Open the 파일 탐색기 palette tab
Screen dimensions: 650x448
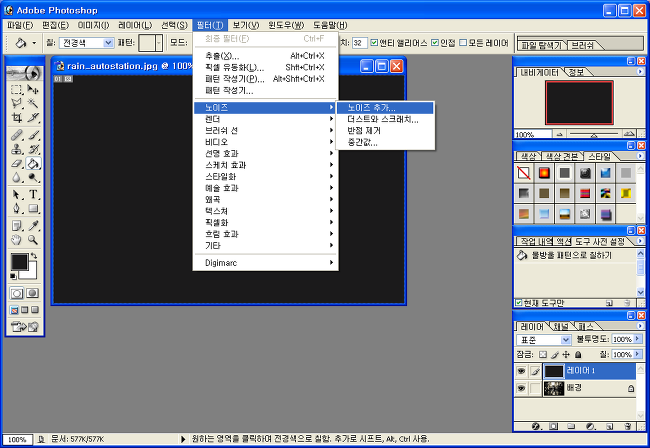point(541,45)
